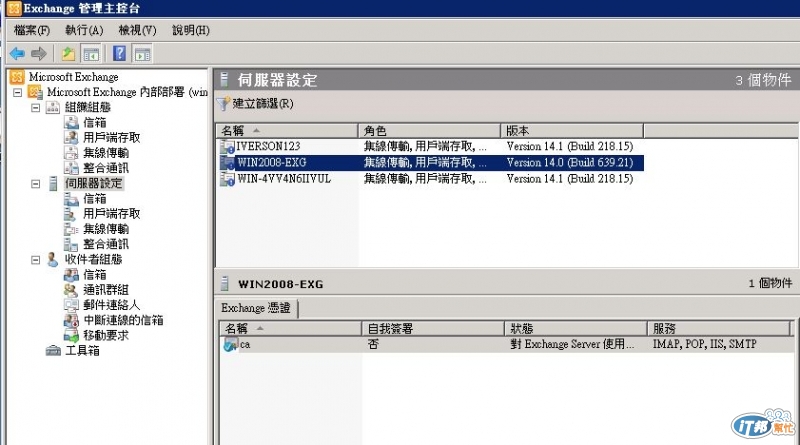Open the 執行(A) menu
The width and height of the screenshot is (800, 445).
point(84,31)
